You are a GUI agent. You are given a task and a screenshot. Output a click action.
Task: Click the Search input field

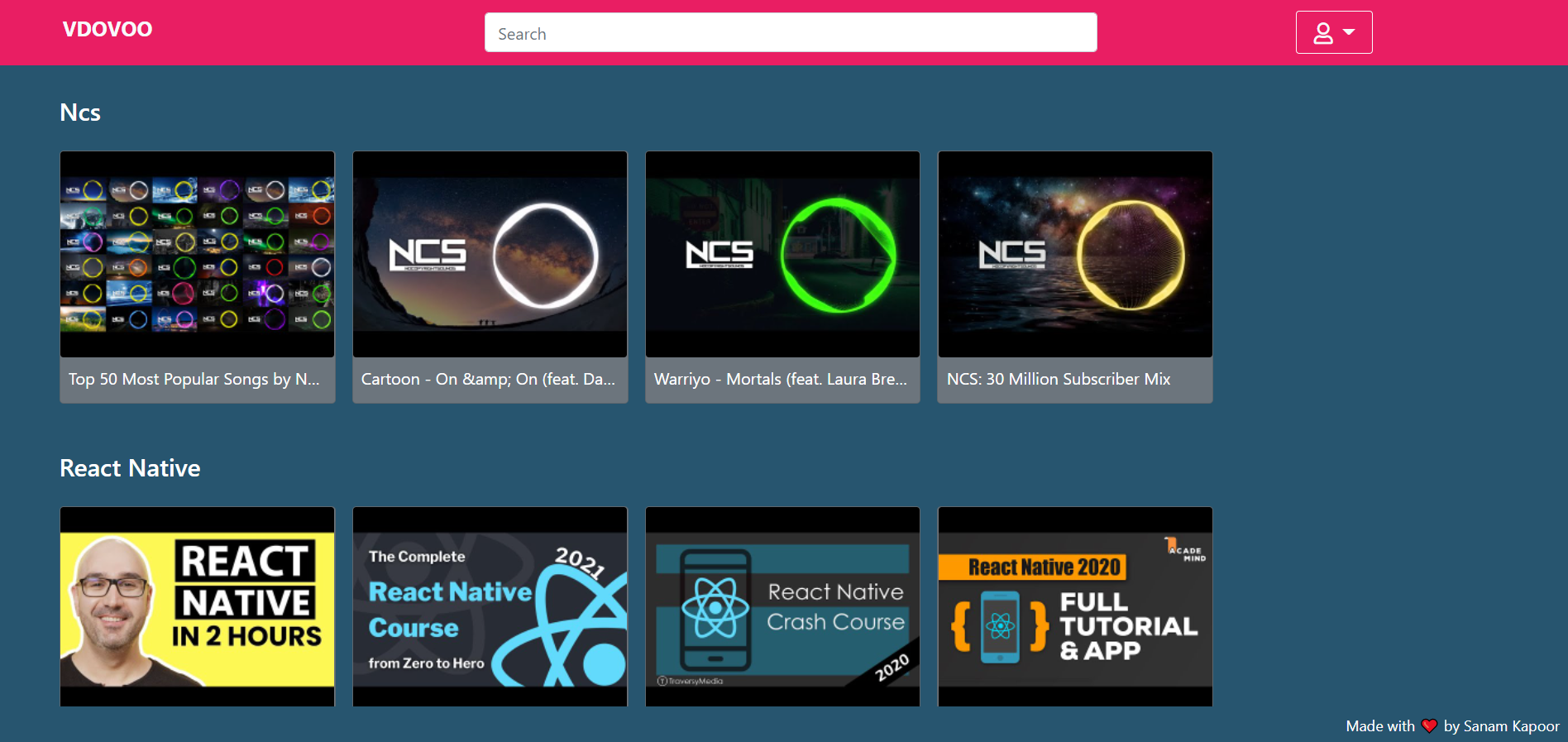tap(790, 33)
